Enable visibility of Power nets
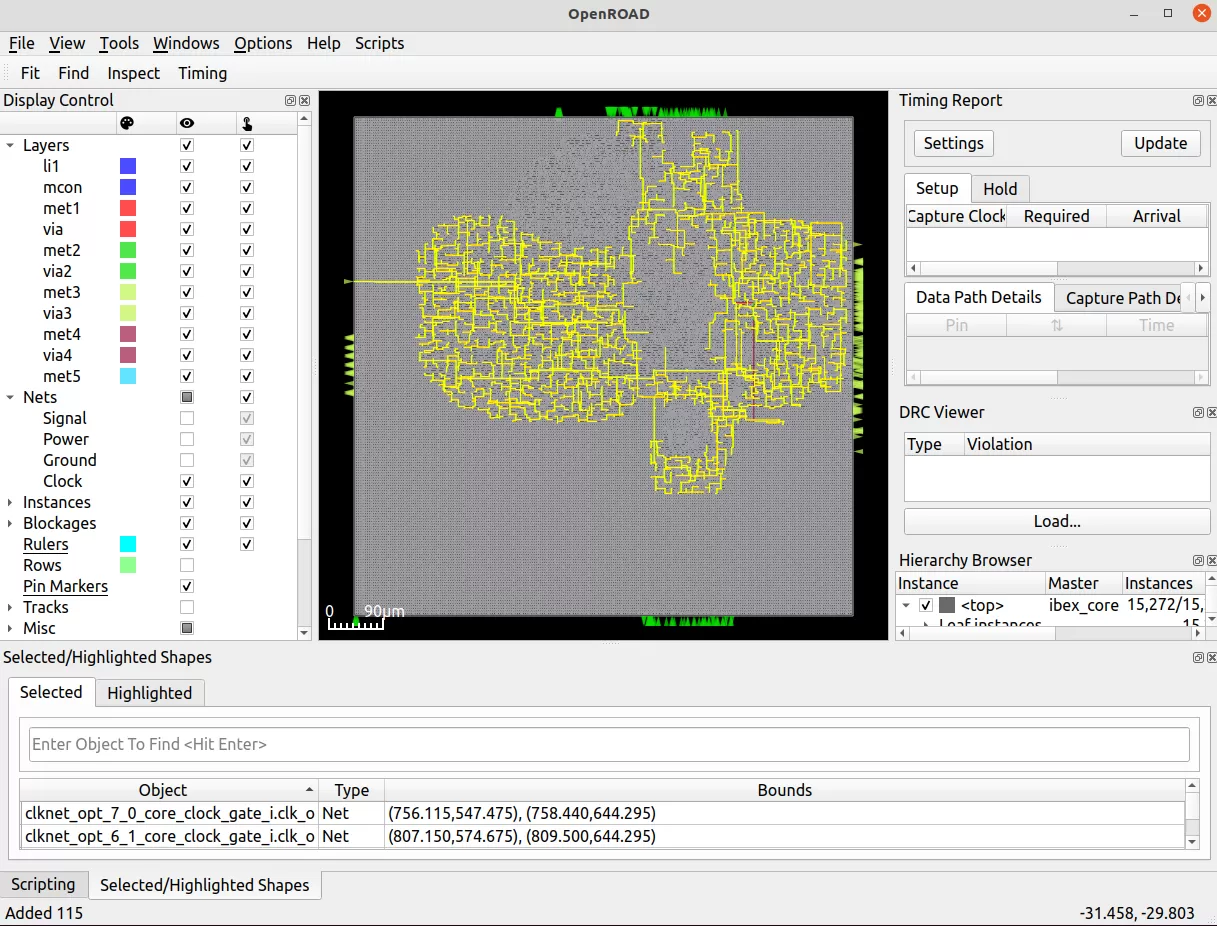This screenshot has height=926, width=1217. pos(187,439)
